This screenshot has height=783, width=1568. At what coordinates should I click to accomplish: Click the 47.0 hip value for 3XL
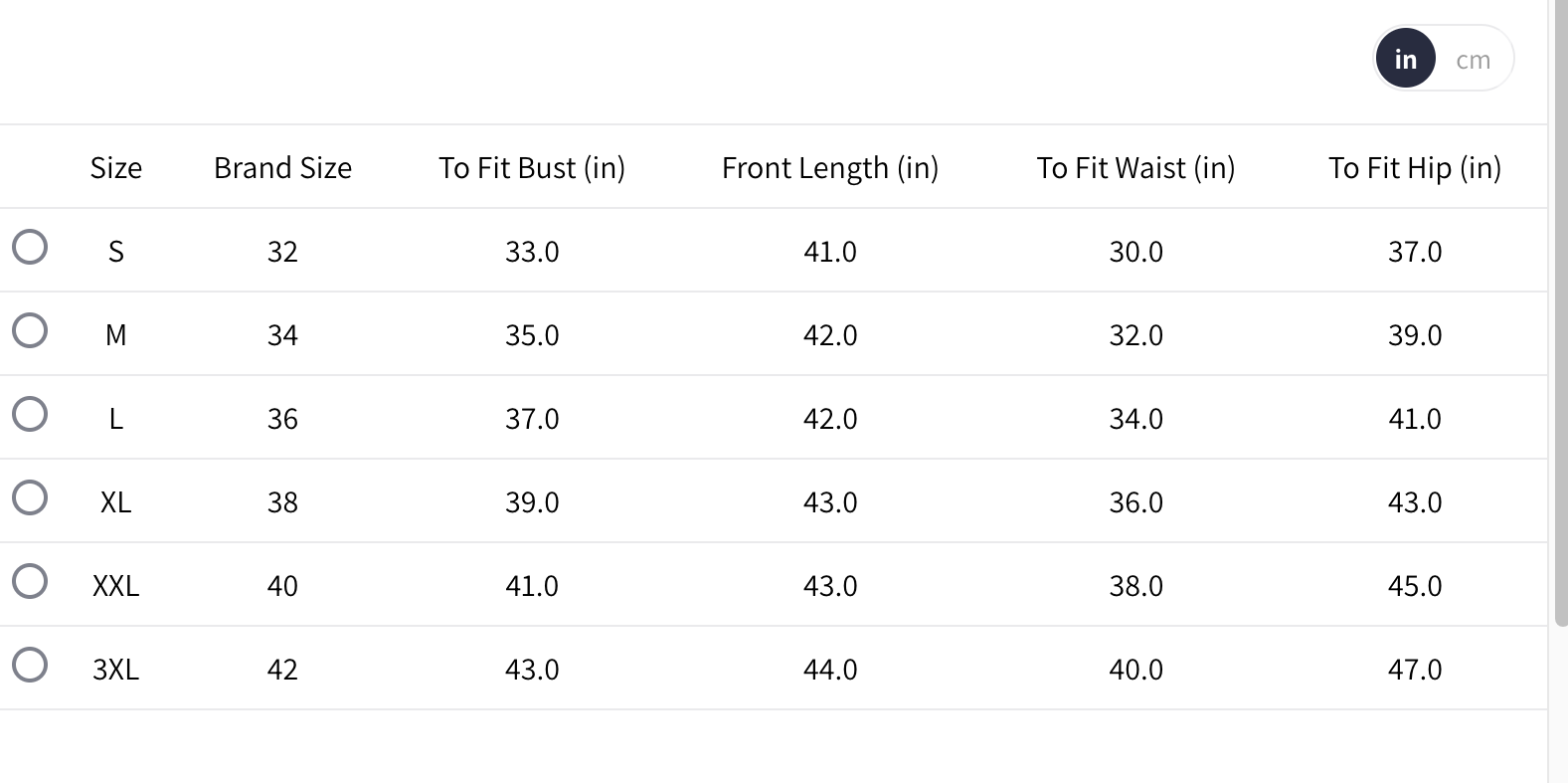click(x=1414, y=670)
